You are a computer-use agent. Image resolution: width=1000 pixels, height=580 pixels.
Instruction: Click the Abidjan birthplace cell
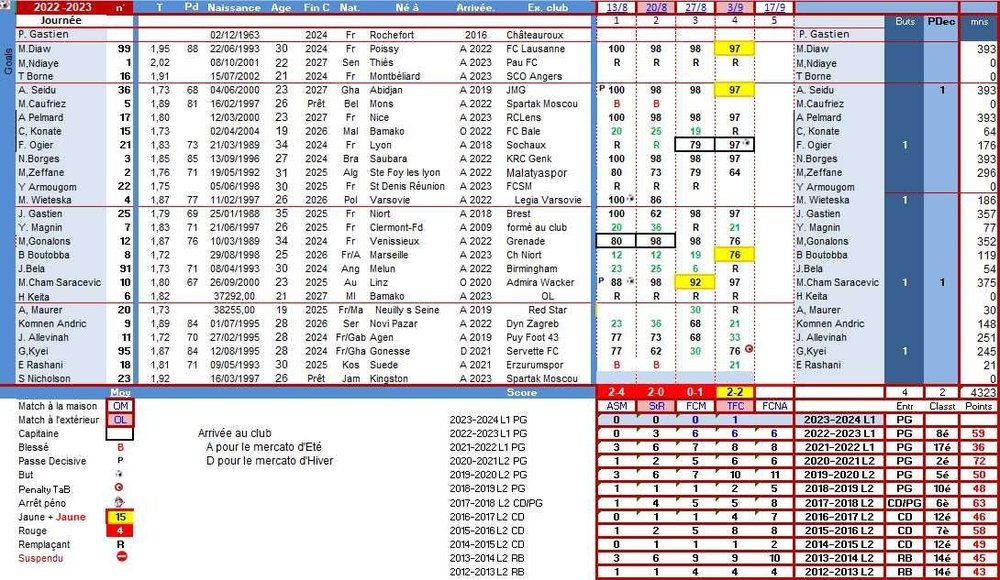(x=386, y=90)
